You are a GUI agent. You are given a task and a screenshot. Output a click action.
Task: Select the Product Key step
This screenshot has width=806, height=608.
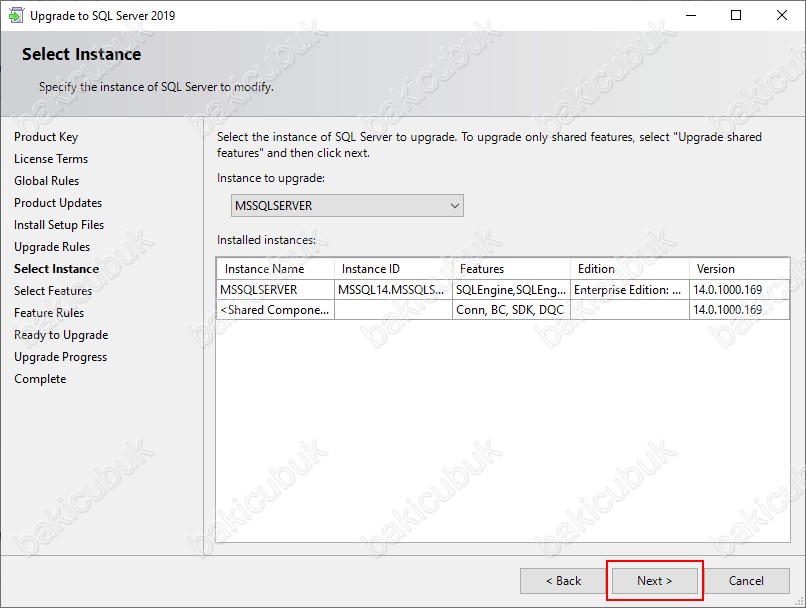(46, 137)
